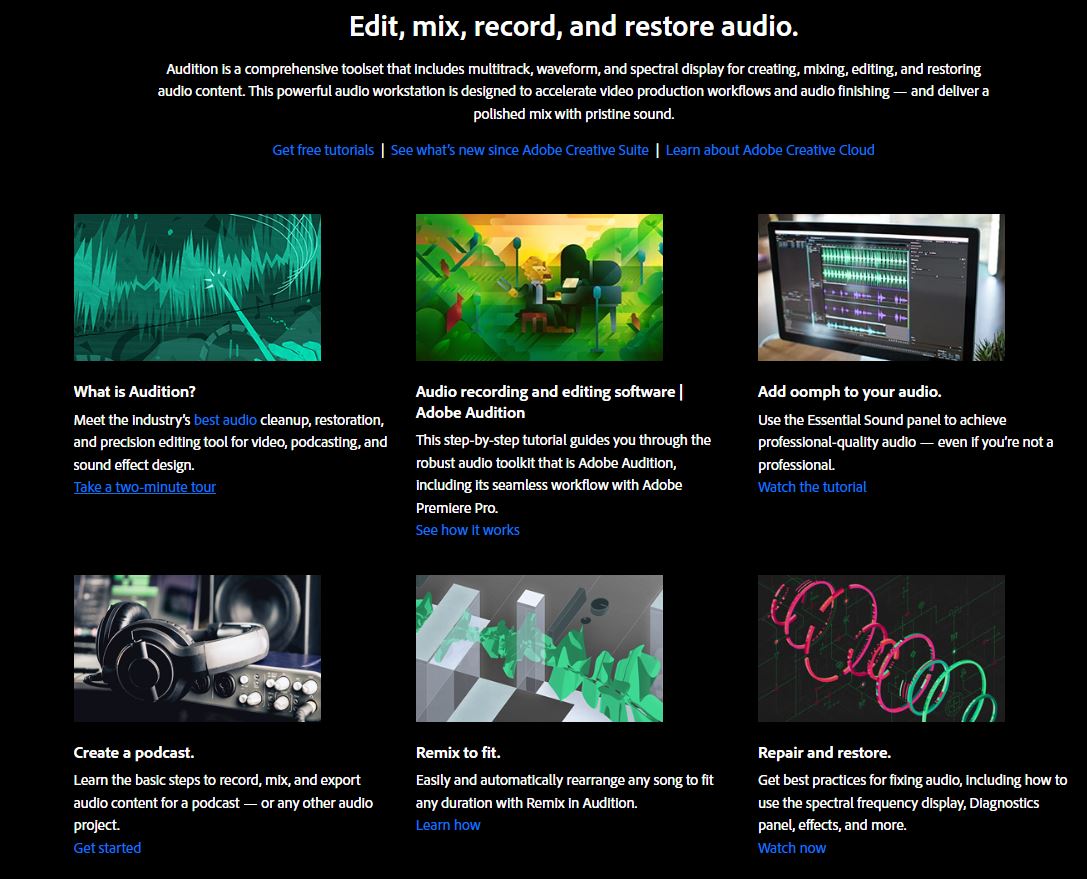The width and height of the screenshot is (1087, 879).
Task: Open the laptop waveform thumbnail
Action: coord(881,287)
